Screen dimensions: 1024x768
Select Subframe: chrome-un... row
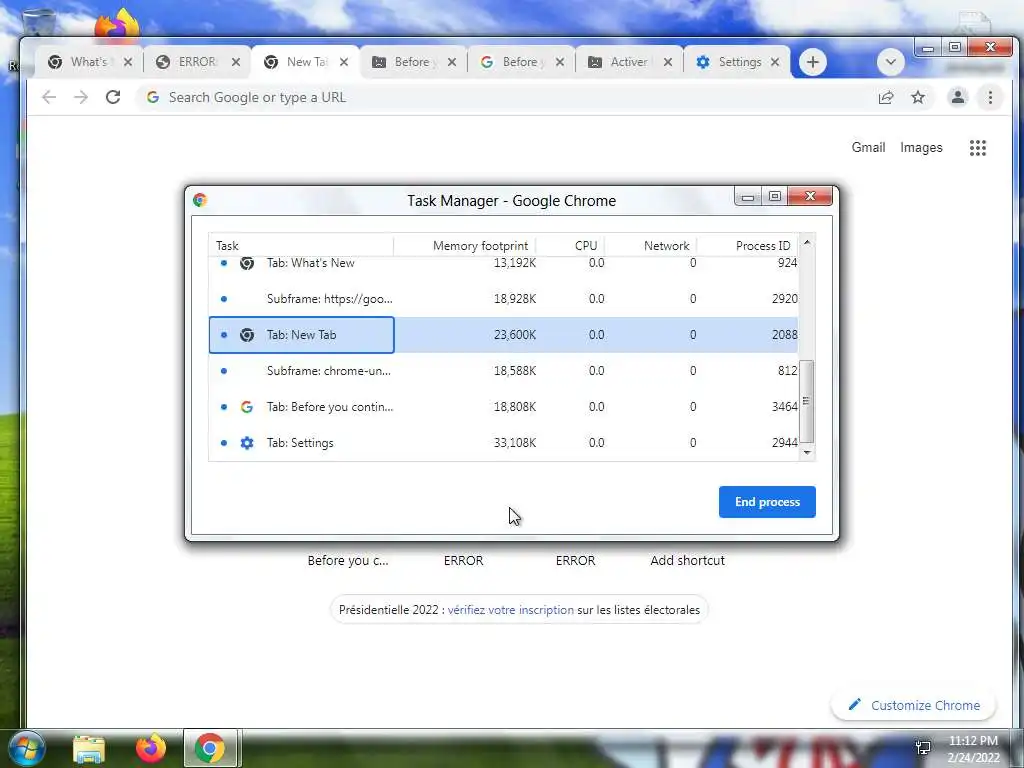(x=504, y=371)
